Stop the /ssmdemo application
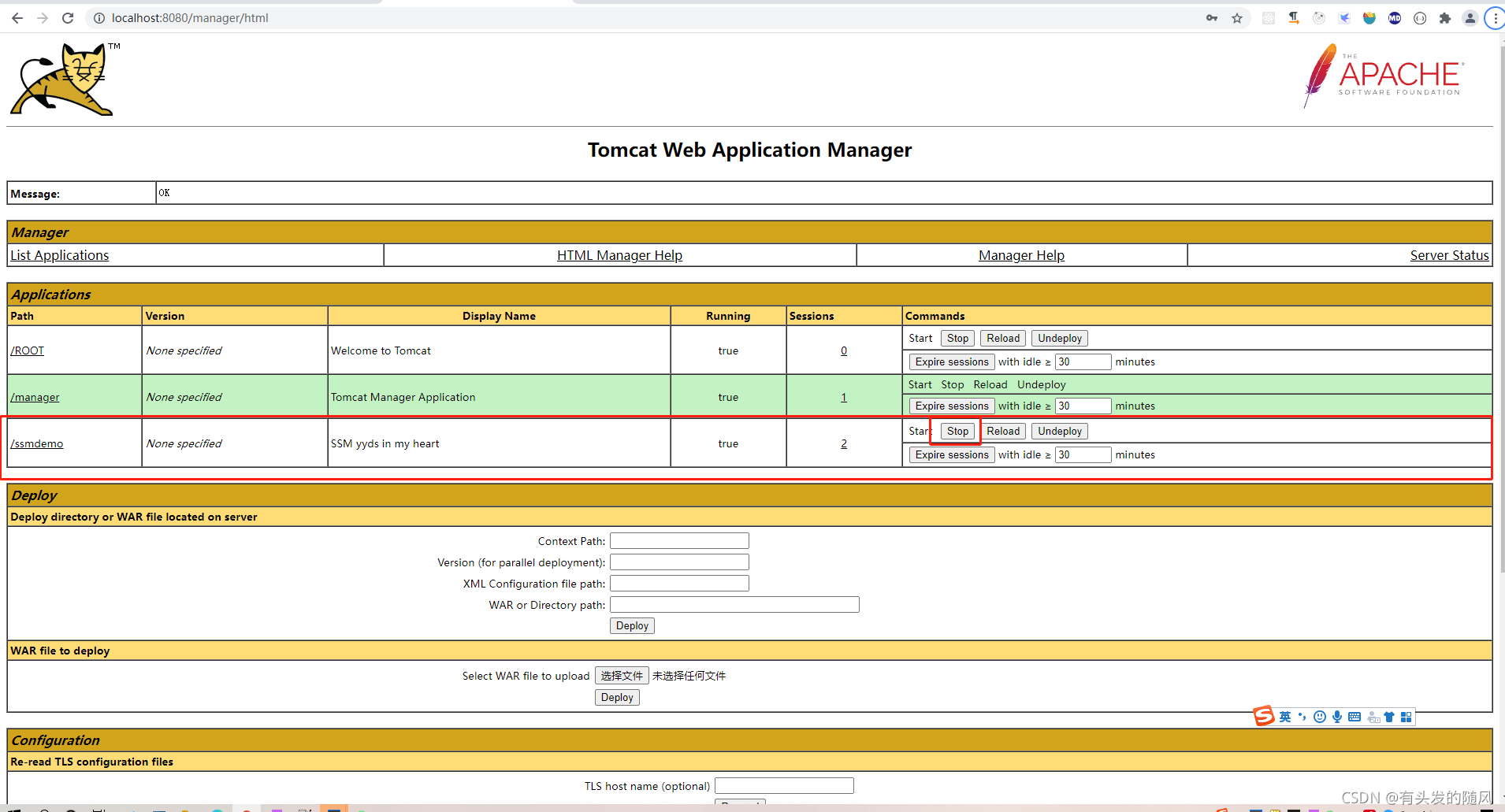 (x=957, y=431)
